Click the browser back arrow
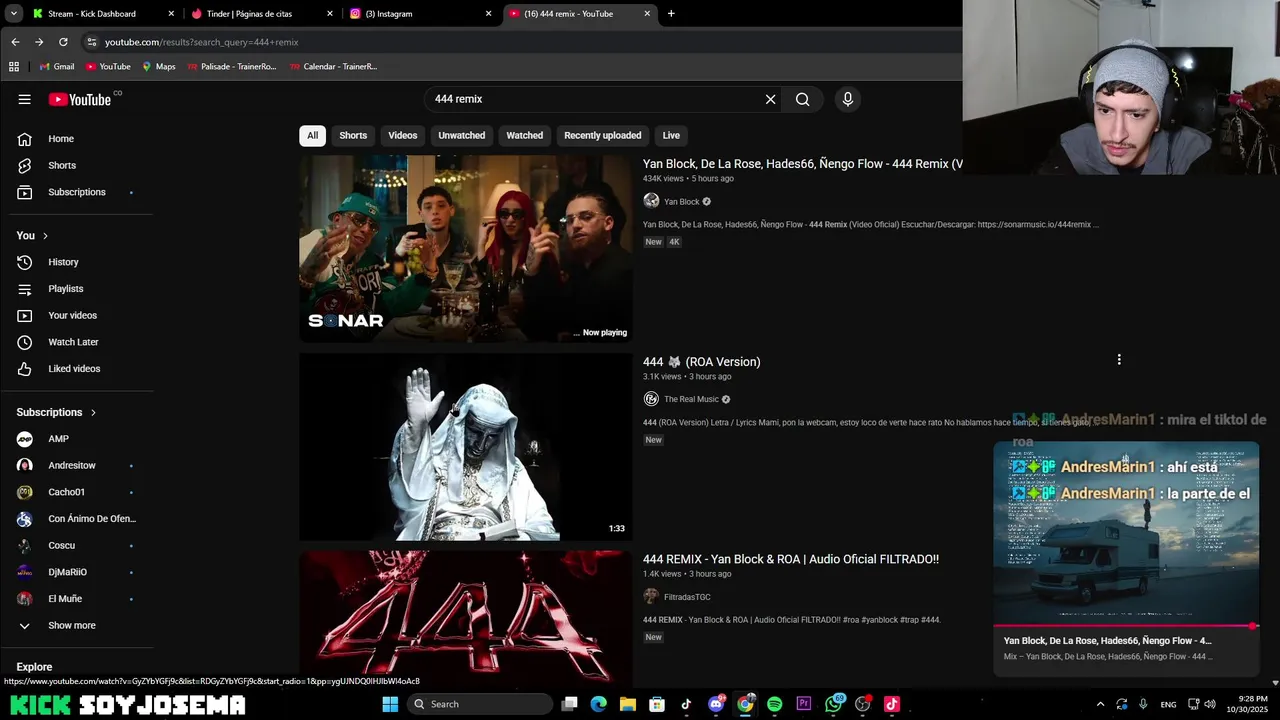1280x720 pixels. pyautogui.click(x=15, y=42)
